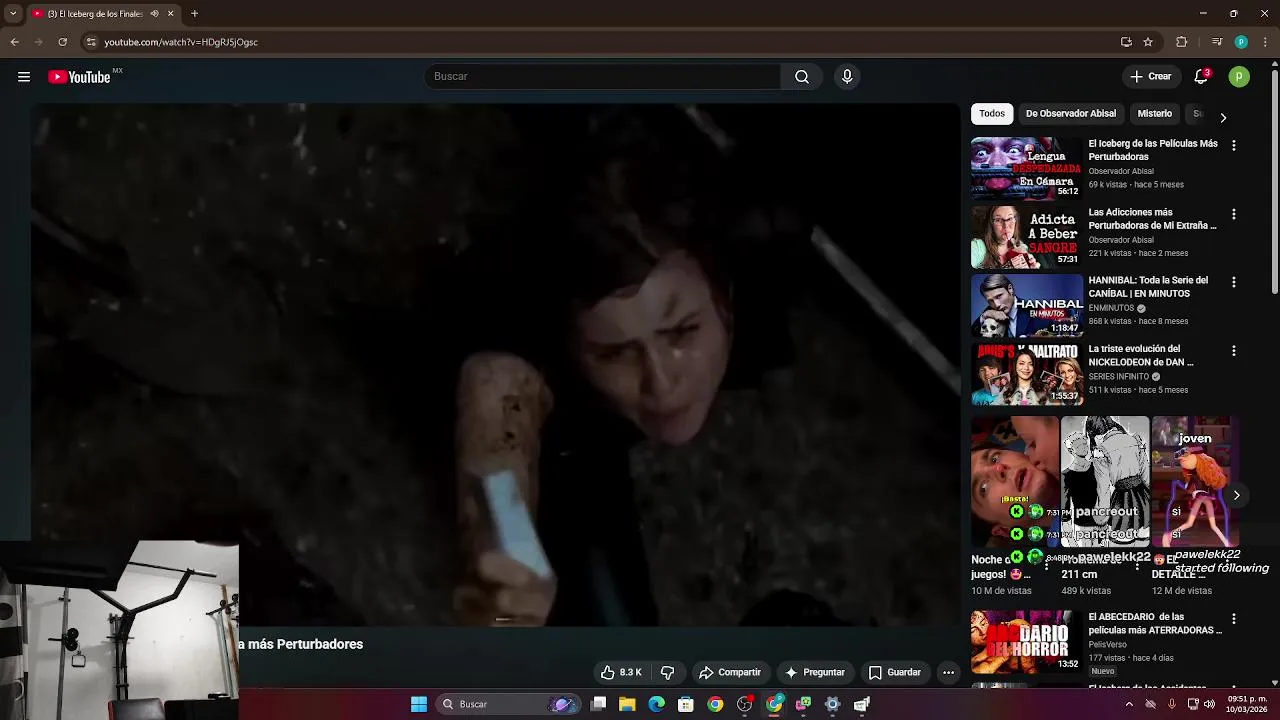Open the Lengua Despedazada video thumbnail
Screen dimensions: 1280x720
point(1026,168)
